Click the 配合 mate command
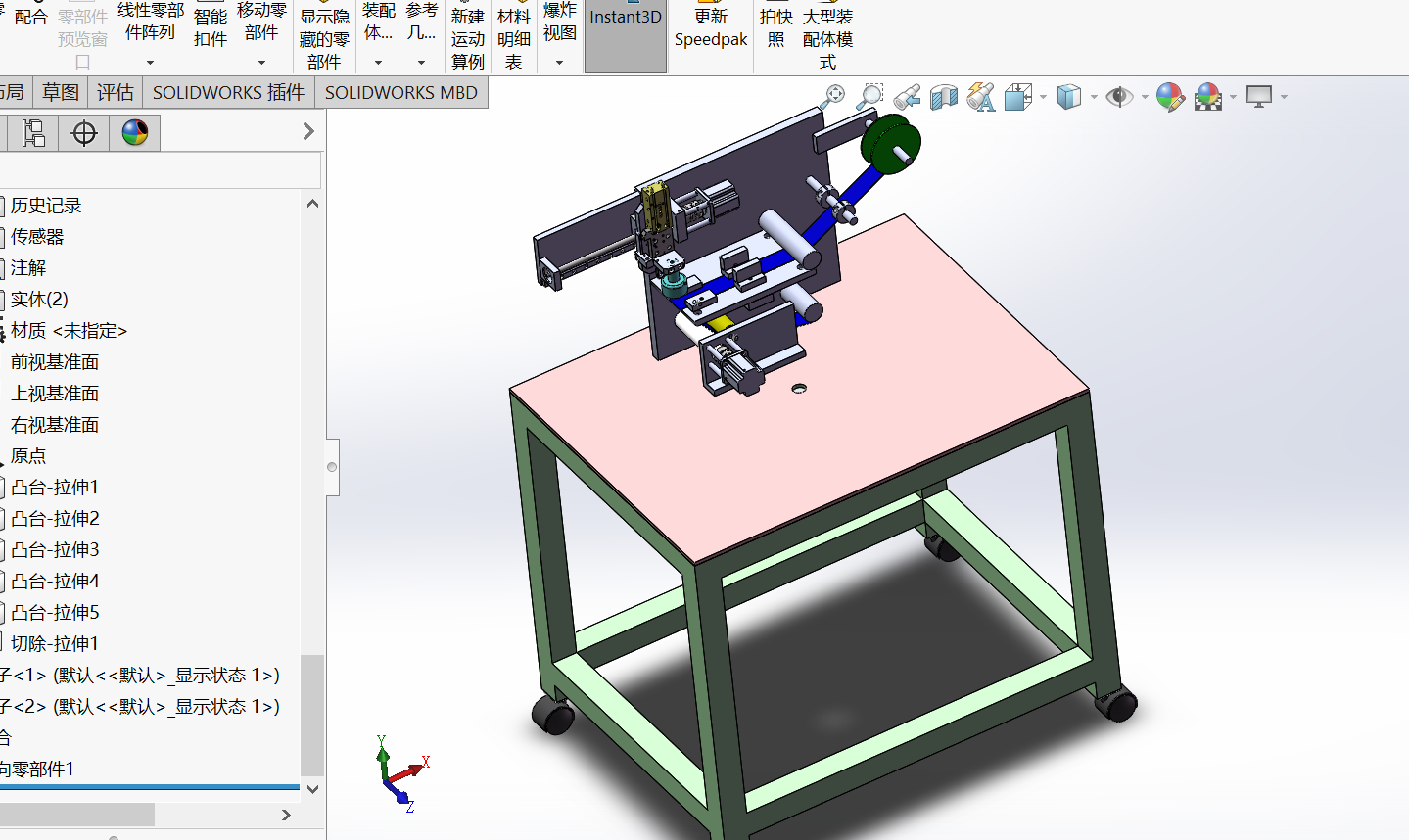Image resolution: width=1409 pixels, height=840 pixels. 31,18
